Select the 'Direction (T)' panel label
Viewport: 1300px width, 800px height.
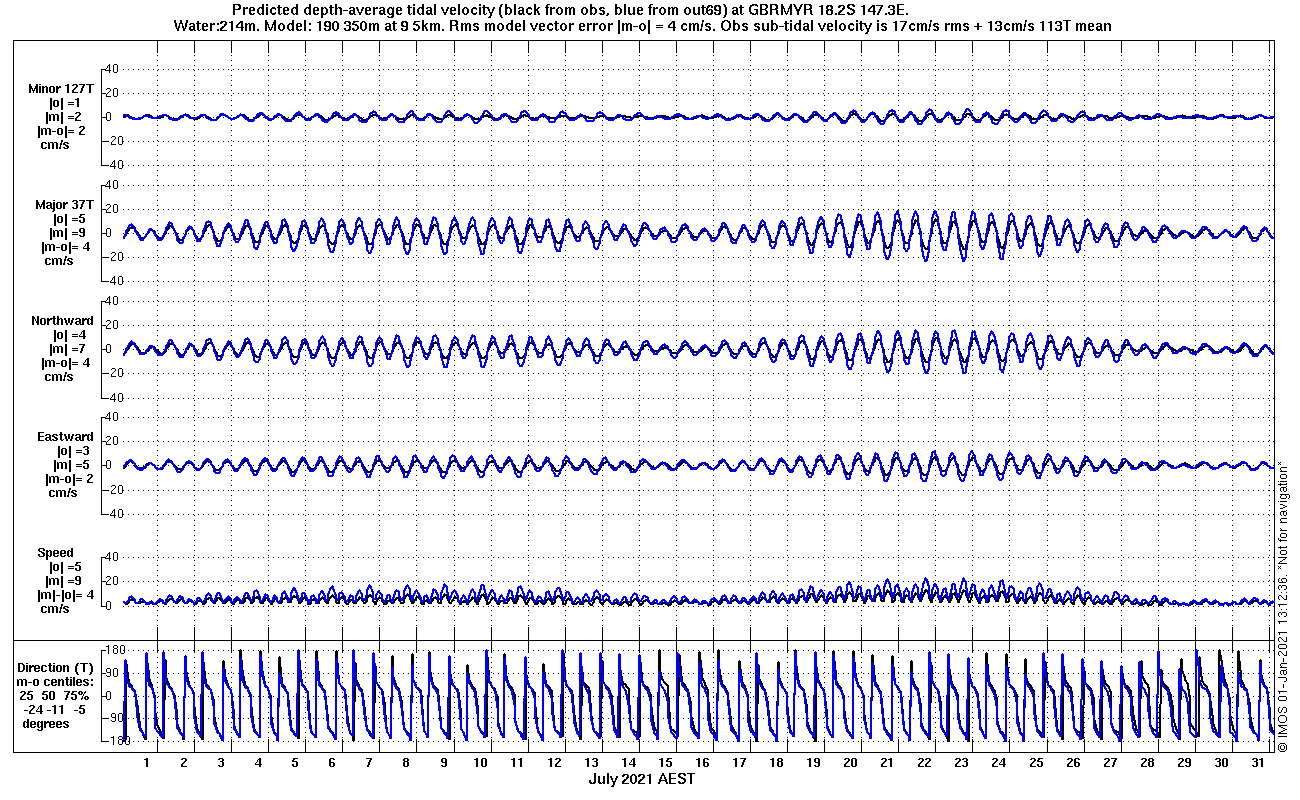tap(57, 668)
